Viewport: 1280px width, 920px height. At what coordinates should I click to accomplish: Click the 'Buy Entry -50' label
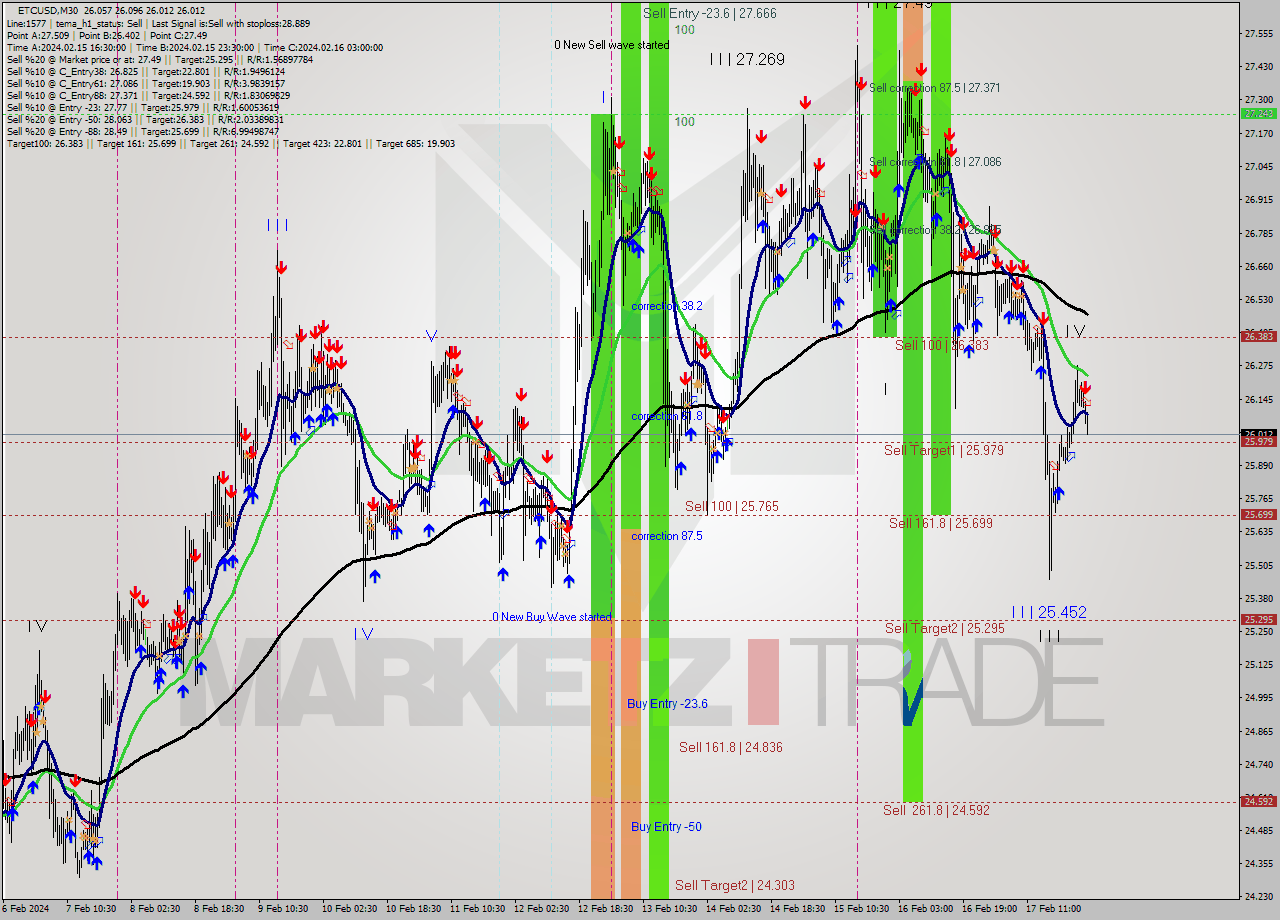click(x=666, y=827)
